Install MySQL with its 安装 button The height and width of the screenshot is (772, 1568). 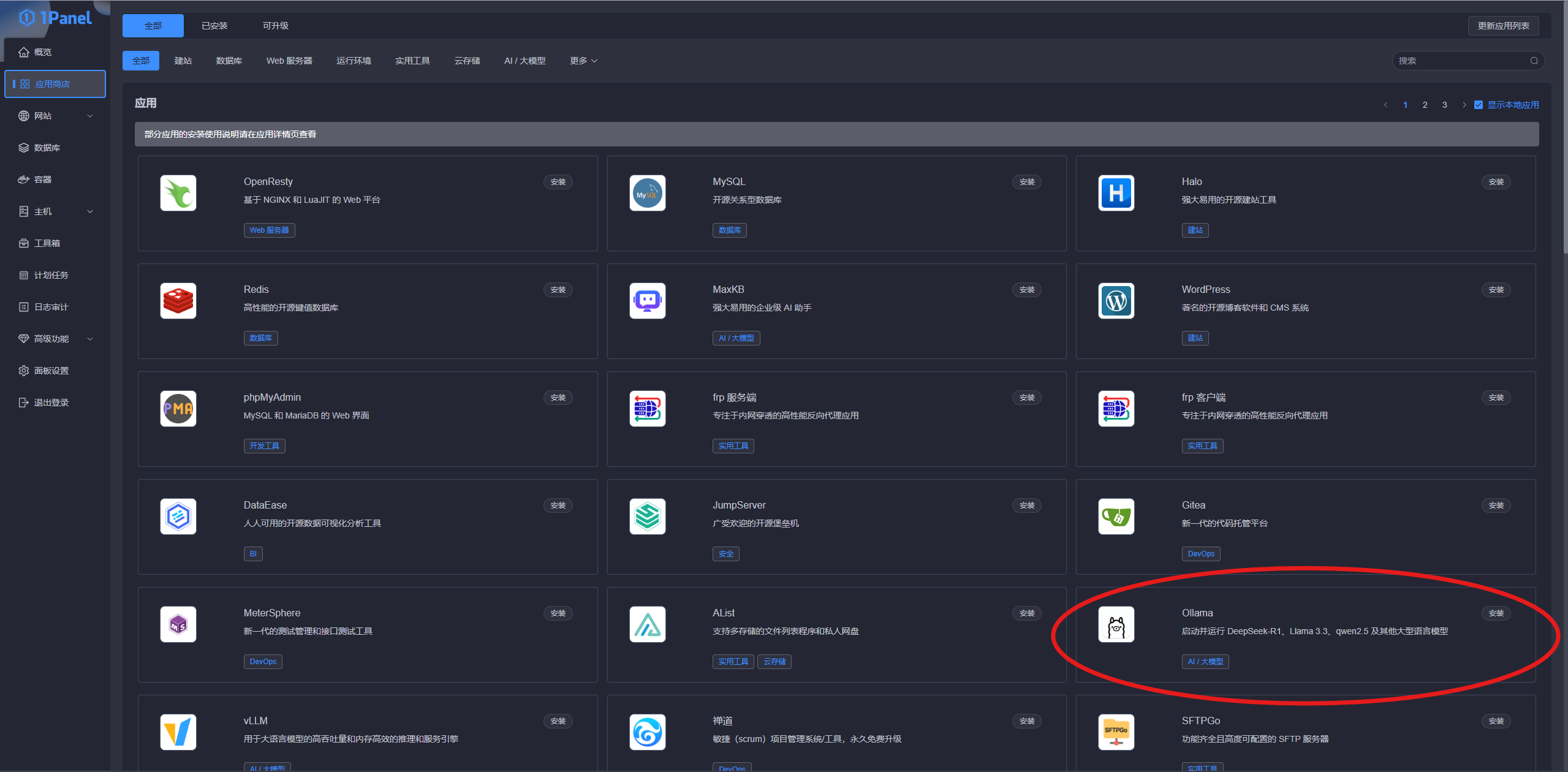1027,182
